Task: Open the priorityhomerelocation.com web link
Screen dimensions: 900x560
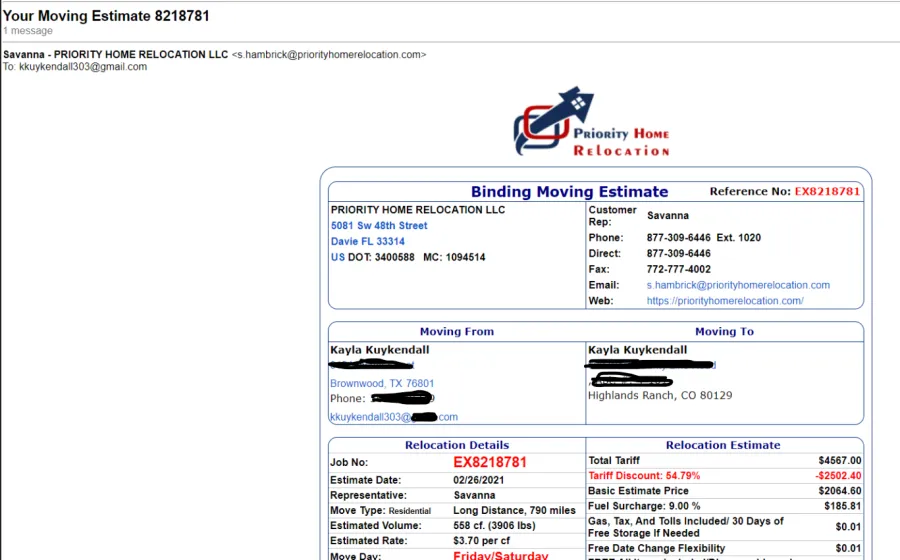Action: (725, 301)
